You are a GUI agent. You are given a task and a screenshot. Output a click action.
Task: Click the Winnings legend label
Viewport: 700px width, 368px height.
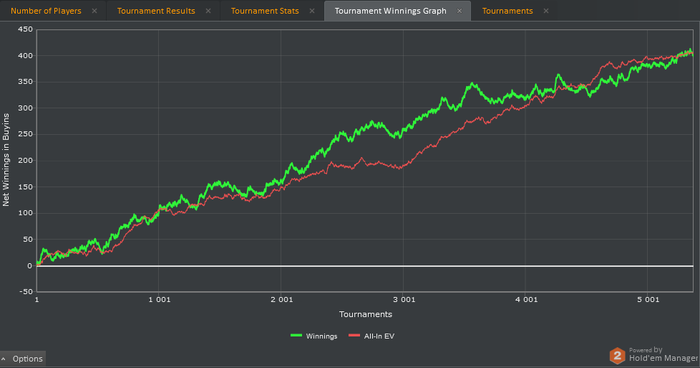pyautogui.click(x=321, y=336)
